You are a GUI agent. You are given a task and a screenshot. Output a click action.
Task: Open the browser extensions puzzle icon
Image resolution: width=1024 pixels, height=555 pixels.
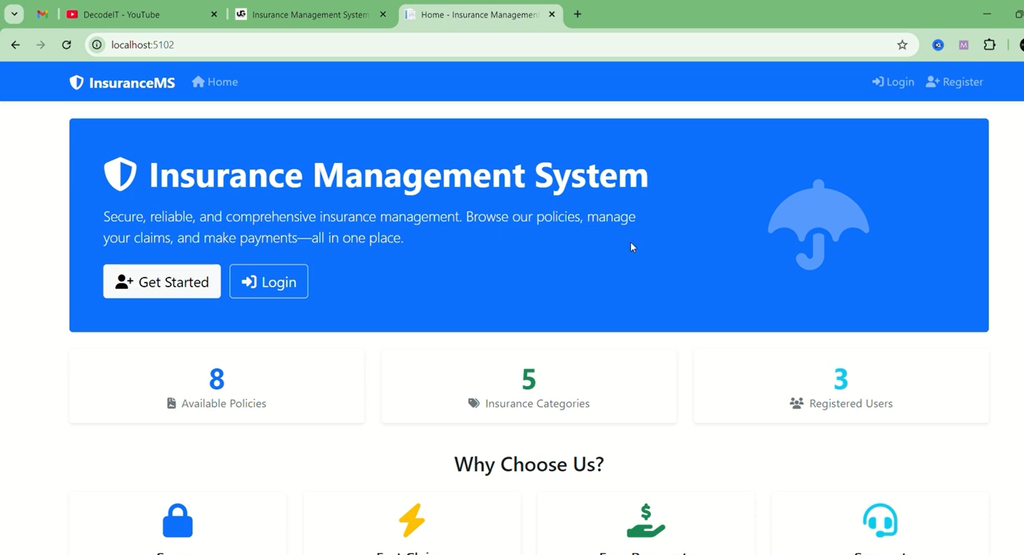[989, 45]
